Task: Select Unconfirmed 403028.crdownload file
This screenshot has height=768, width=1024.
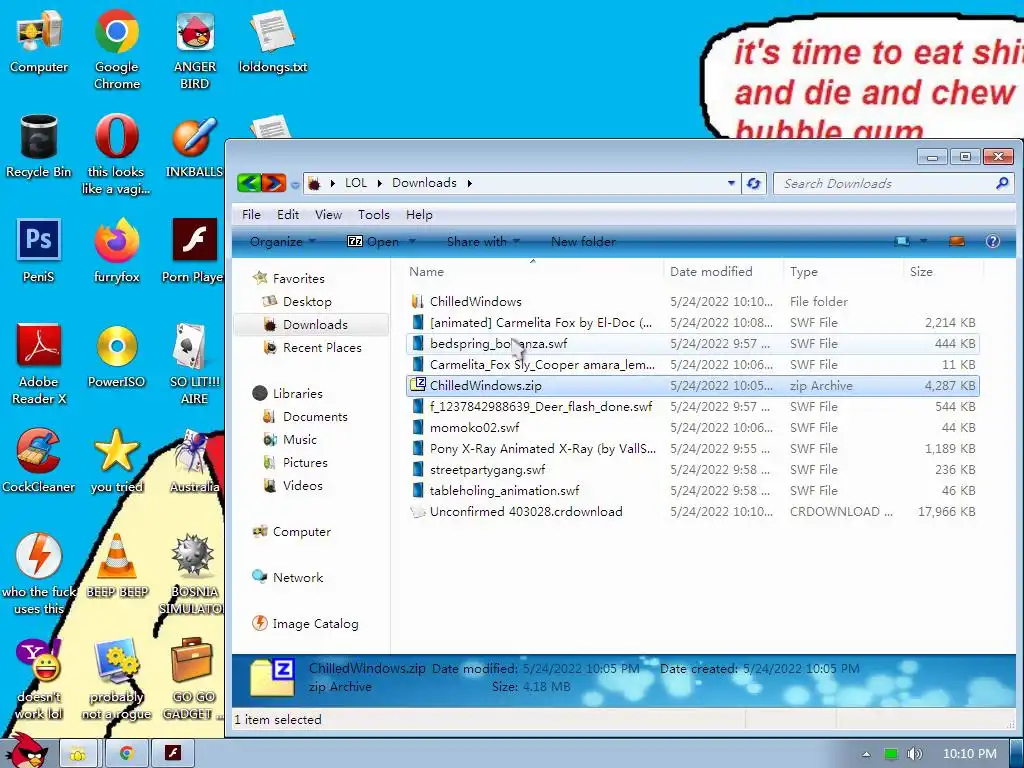Action: click(x=692, y=512)
